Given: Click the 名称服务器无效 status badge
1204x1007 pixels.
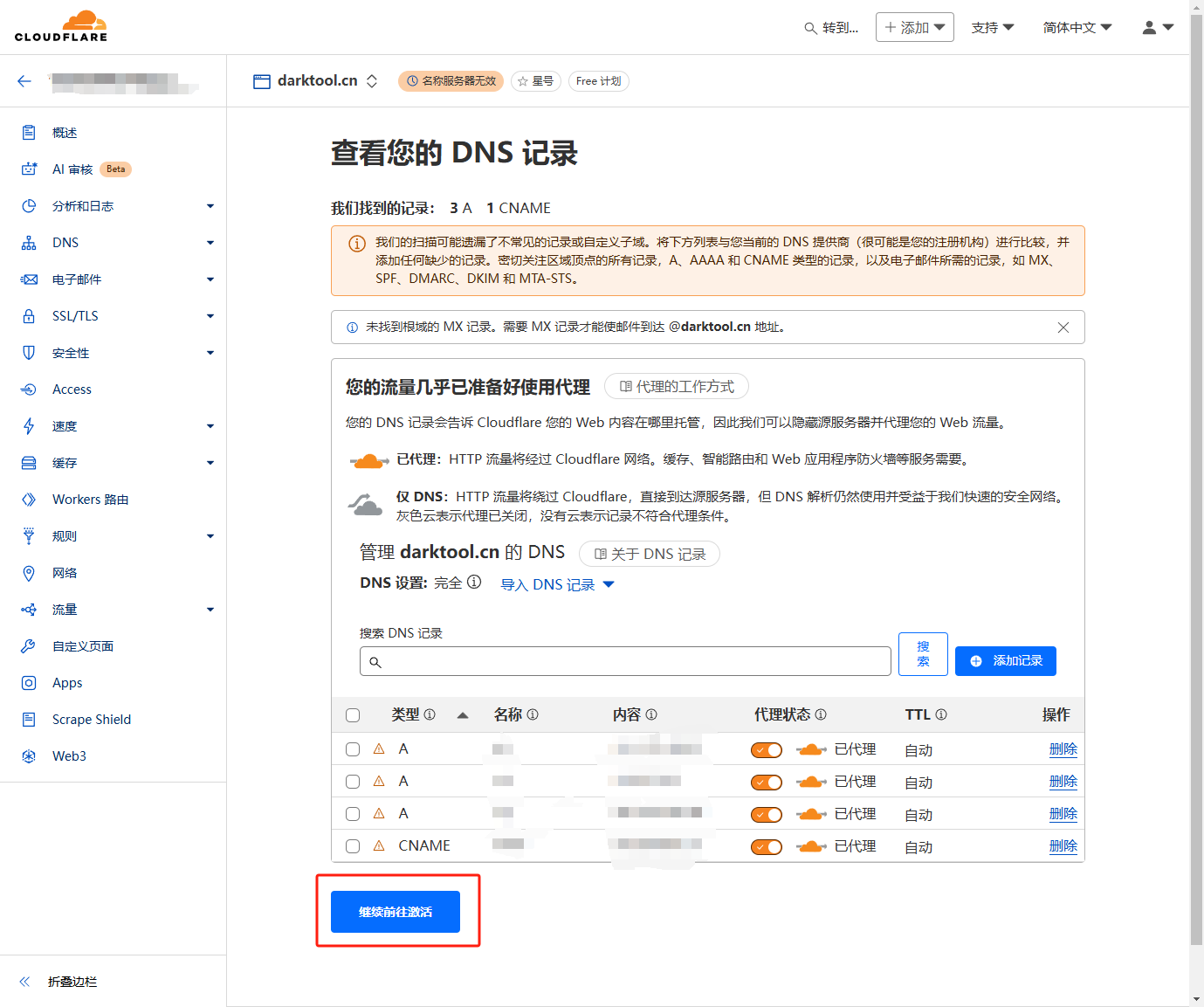Looking at the screenshot, I should click(x=451, y=81).
